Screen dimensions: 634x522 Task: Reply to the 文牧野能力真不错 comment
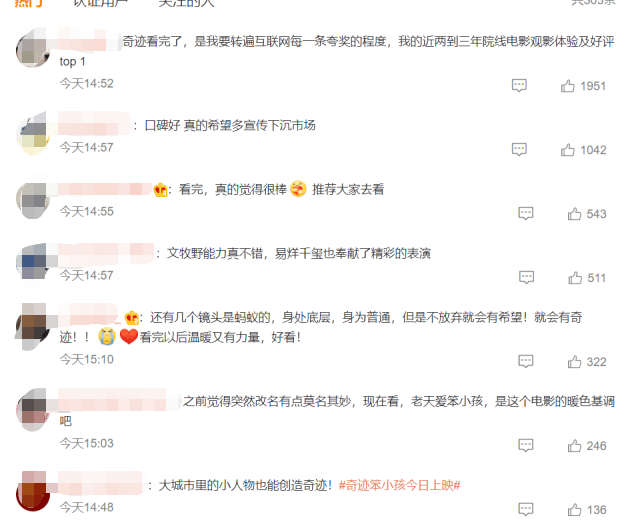click(526, 277)
